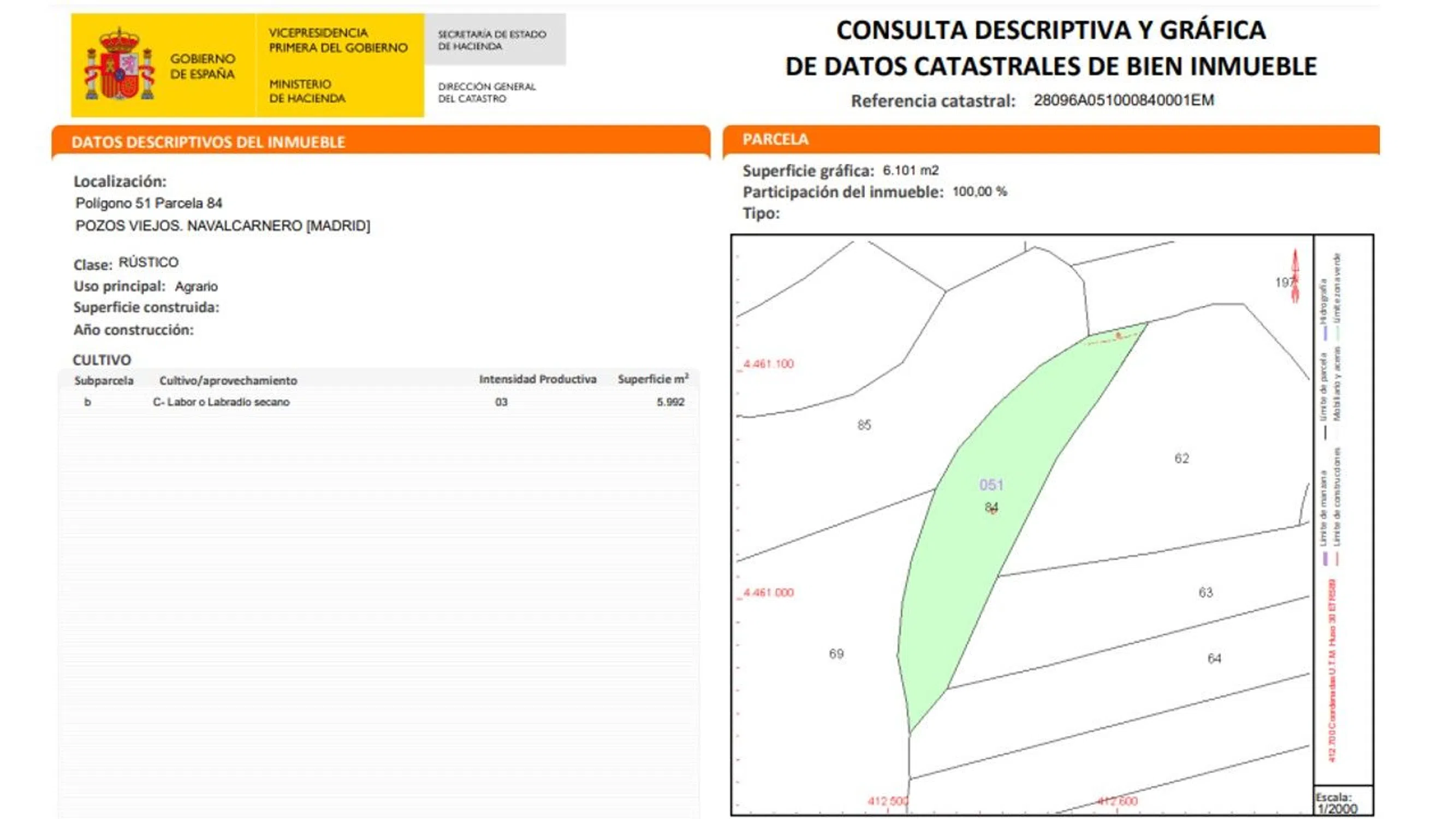This screenshot has width=1456, height=819.
Task: Click parcel number 62 on the map
Action: click(1181, 459)
